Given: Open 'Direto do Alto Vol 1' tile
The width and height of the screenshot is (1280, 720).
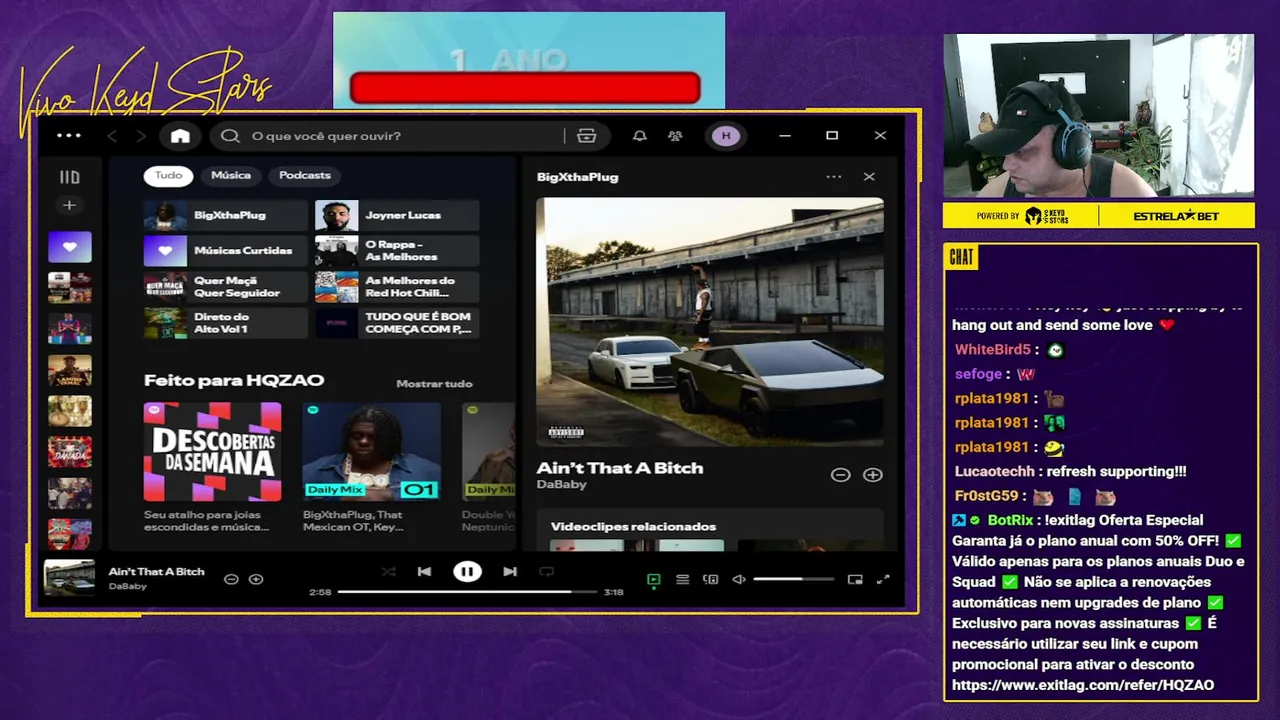Looking at the screenshot, I should (226, 323).
